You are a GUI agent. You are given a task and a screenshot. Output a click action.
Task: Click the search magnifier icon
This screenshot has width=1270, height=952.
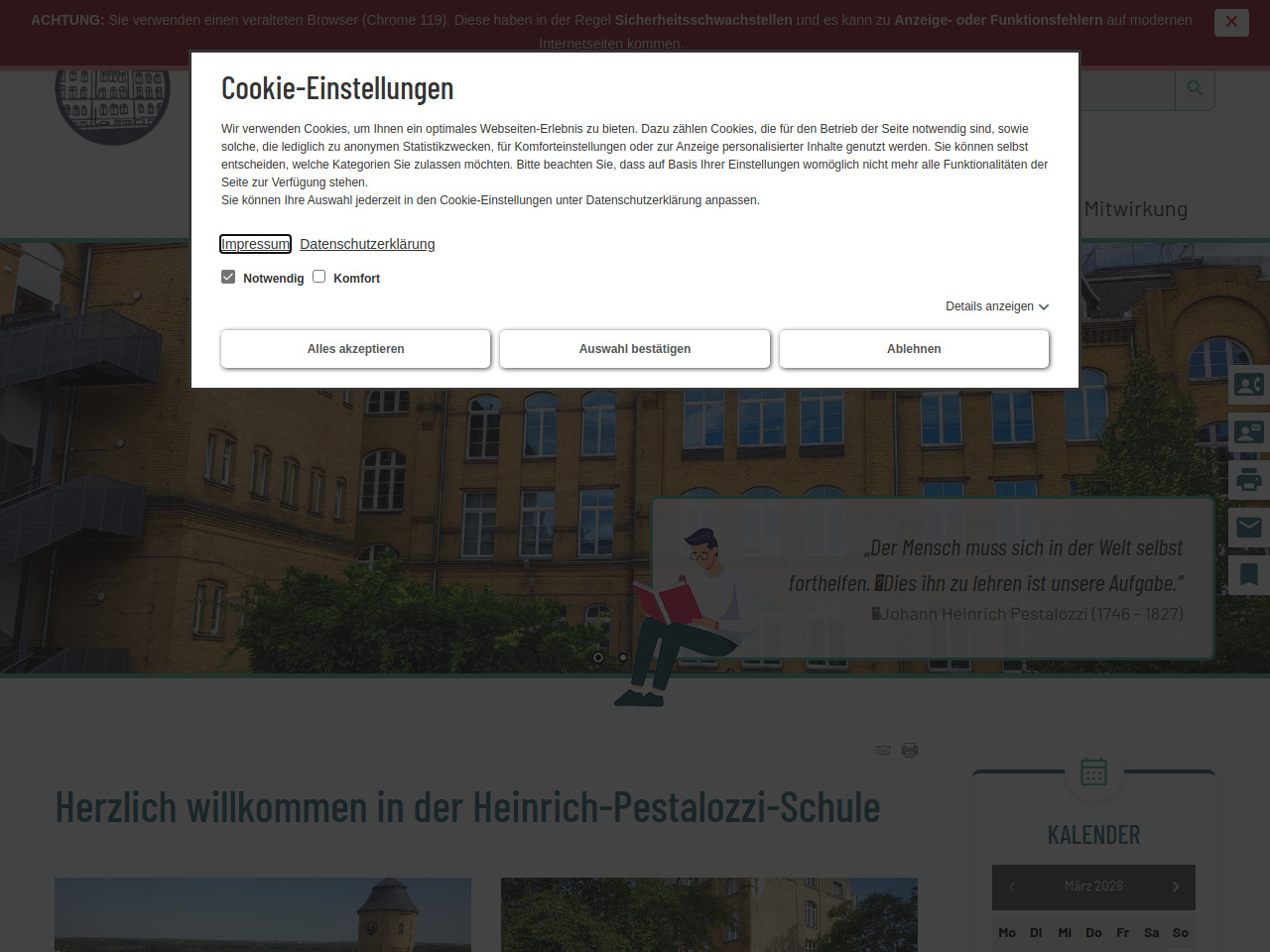(x=1195, y=88)
